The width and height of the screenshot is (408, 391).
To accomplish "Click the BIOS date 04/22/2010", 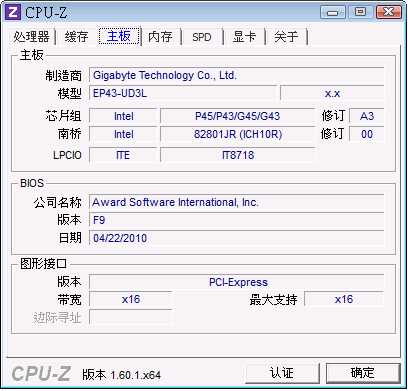I will tap(236, 238).
